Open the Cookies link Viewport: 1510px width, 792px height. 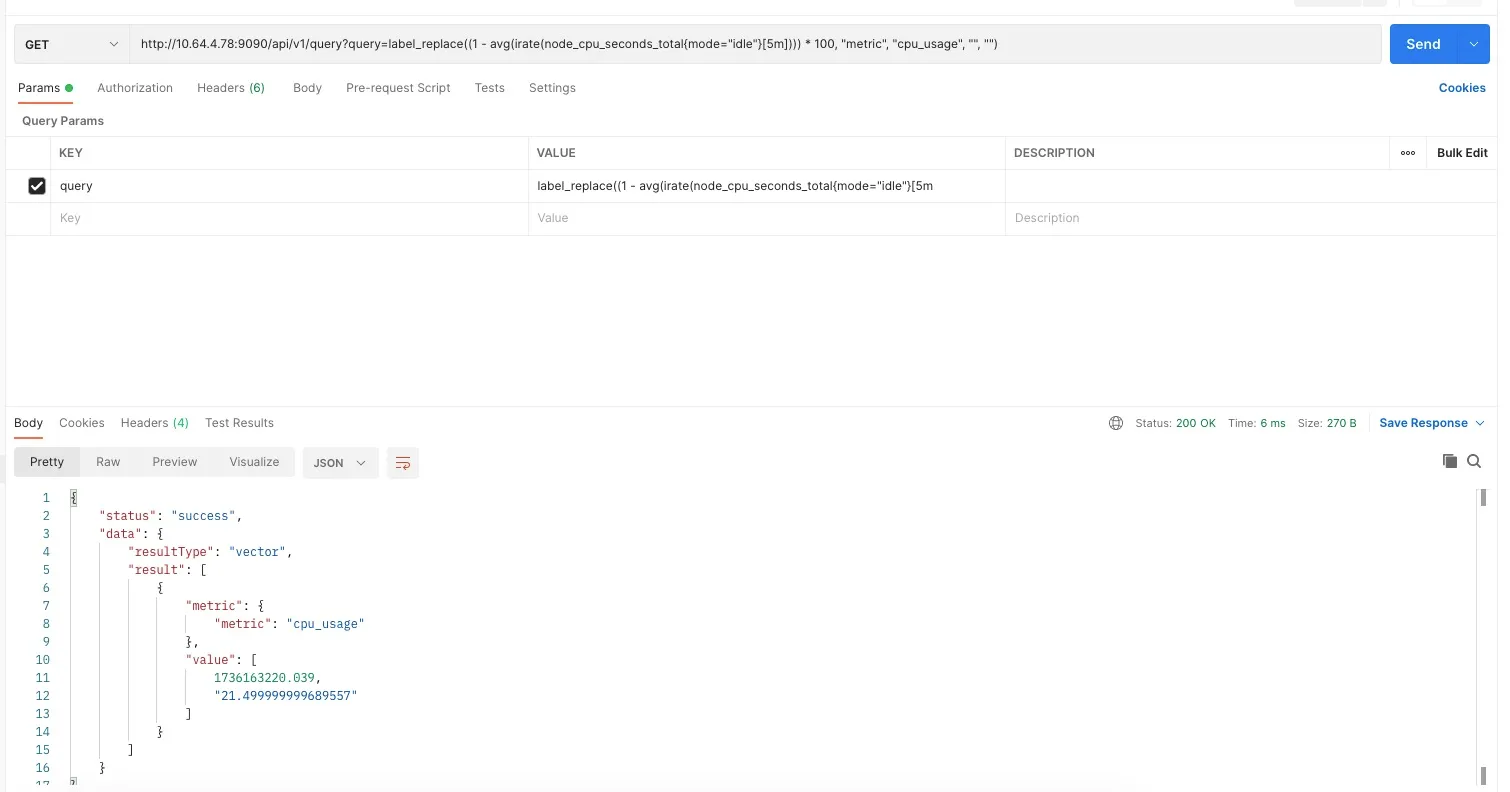pyautogui.click(x=1461, y=88)
